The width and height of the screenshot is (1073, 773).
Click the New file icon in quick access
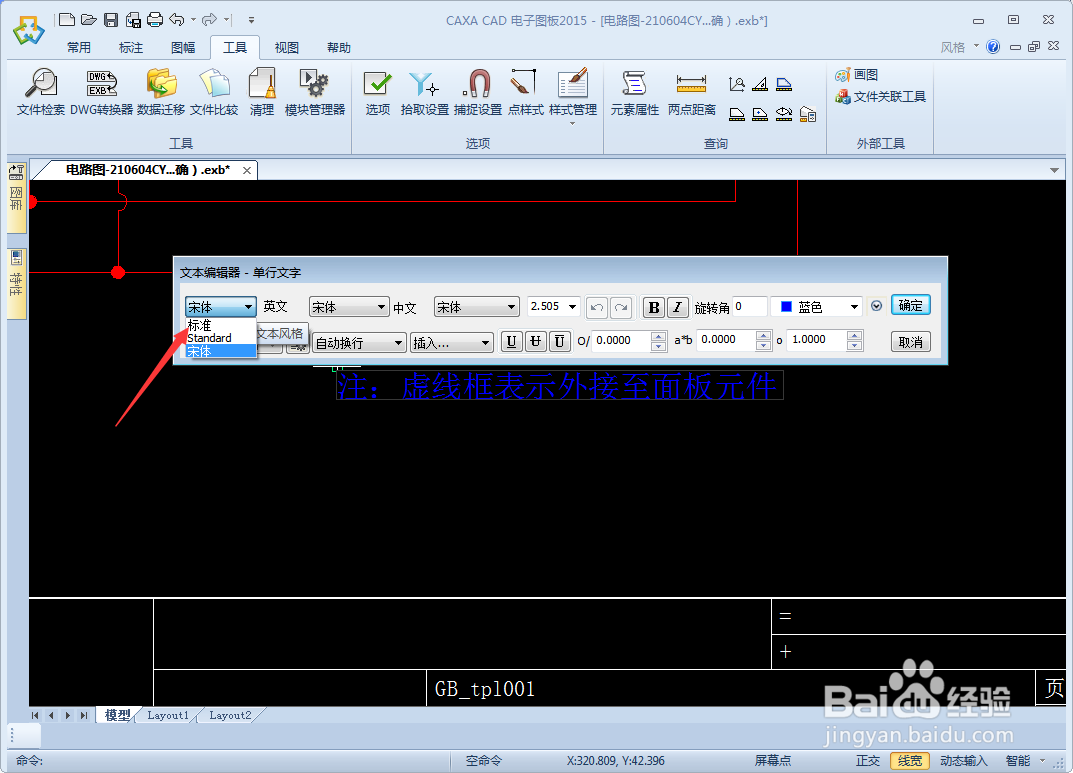pyautogui.click(x=67, y=20)
